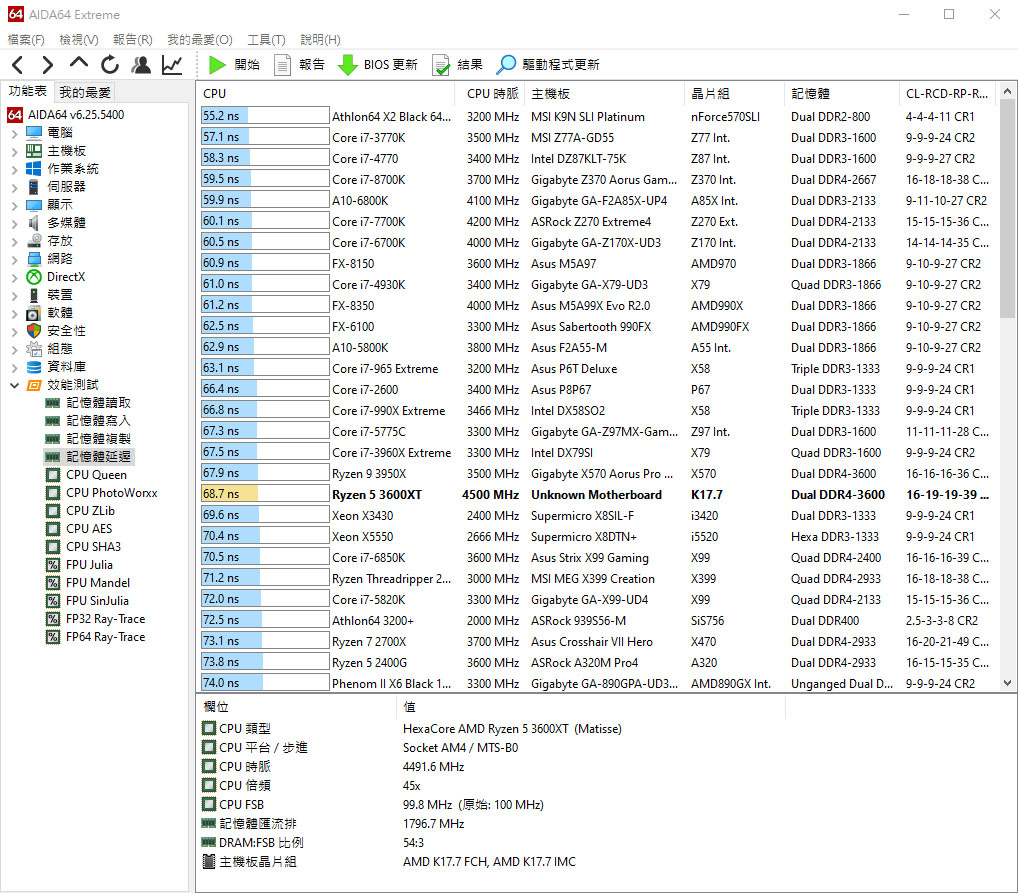Go forward with the right arrow icon

coord(47,65)
